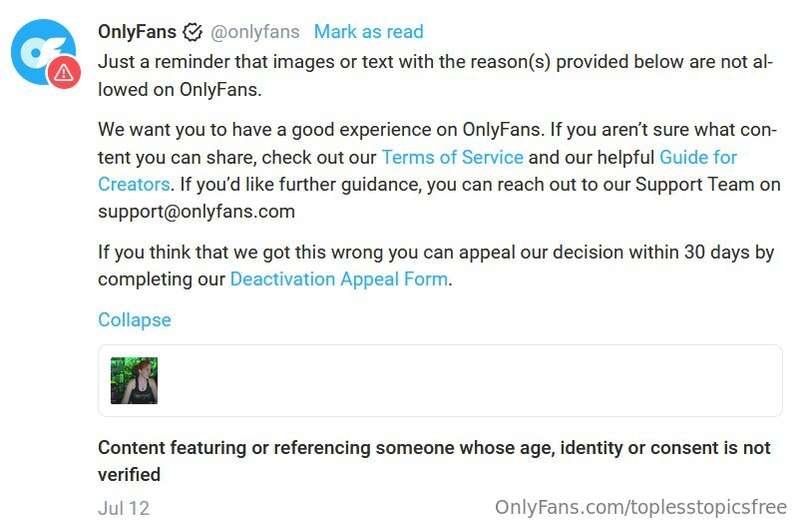This screenshot has width=800, height=532.
Task: Open the Guide for Creators link
Action: point(698,157)
